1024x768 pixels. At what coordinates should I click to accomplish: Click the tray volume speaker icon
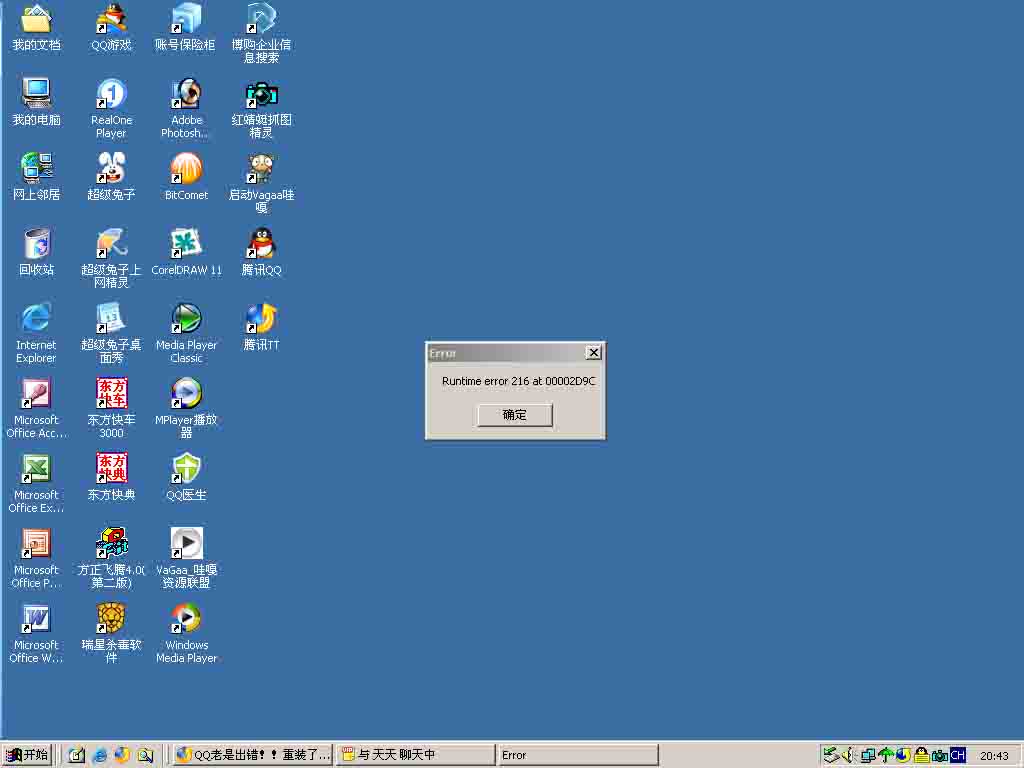pos(848,755)
